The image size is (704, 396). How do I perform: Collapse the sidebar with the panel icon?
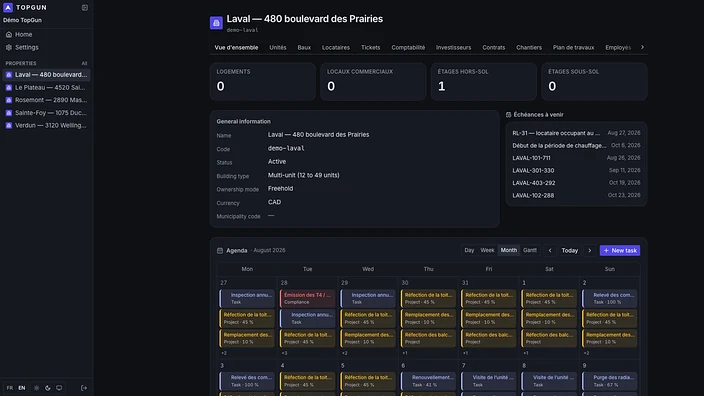pos(85,8)
